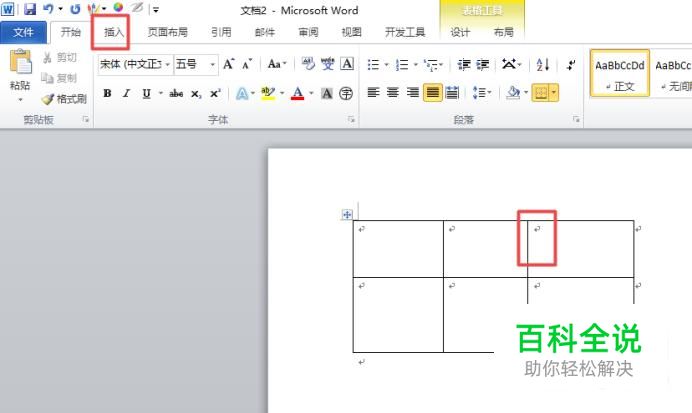This screenshot has width=692, height=413.
Task: Apply the phonetic guide (拼音) icon
Action: pos(328,64)
